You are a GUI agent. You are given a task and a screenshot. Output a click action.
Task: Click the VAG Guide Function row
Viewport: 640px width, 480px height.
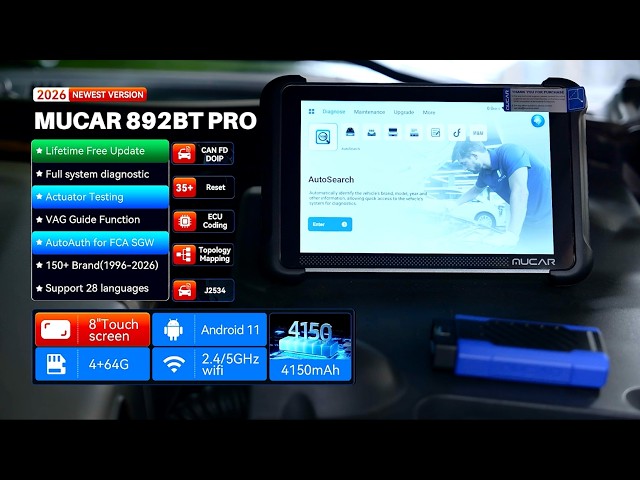[100, 220]
